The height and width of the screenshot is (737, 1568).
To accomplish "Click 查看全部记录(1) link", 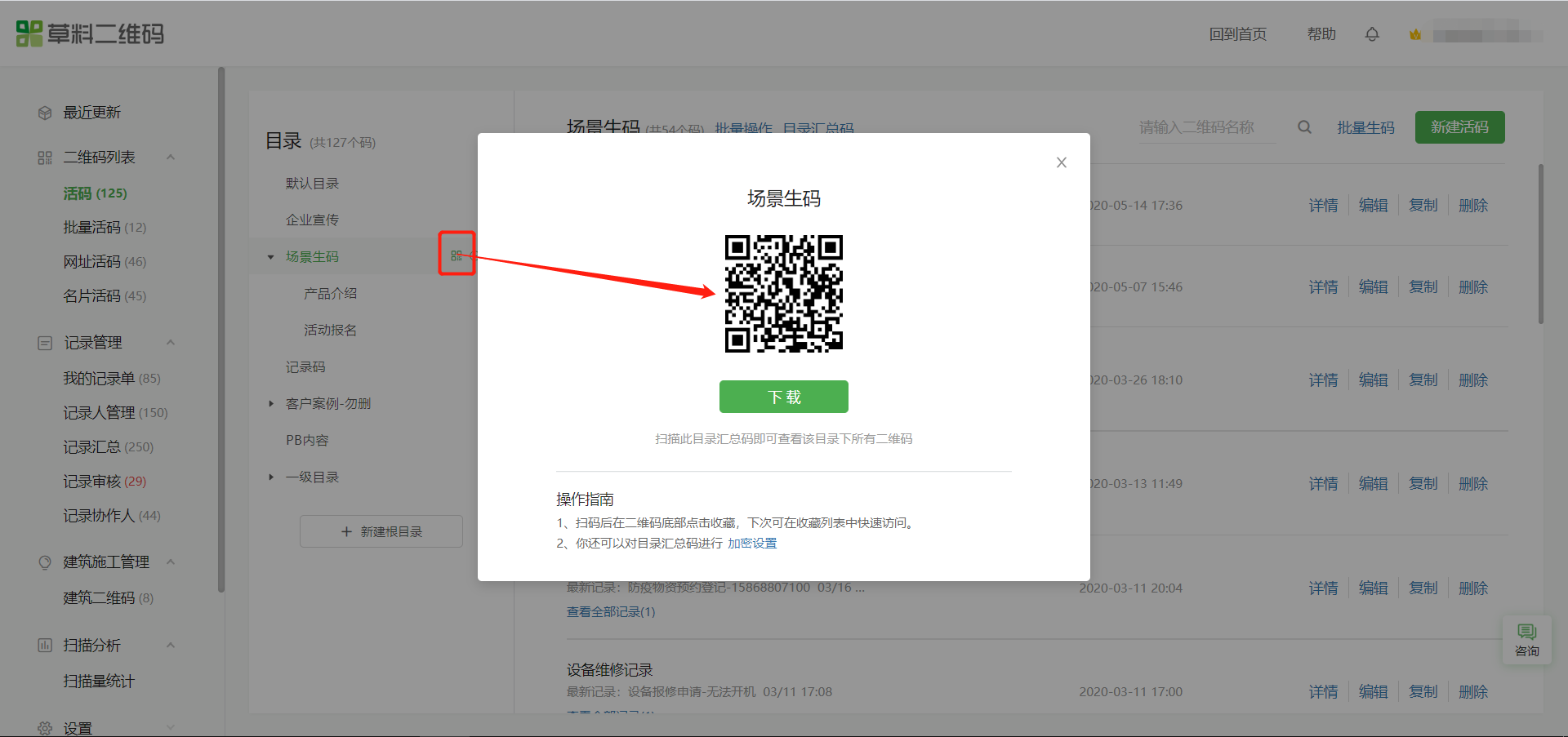I will click(x=611, y=612).
